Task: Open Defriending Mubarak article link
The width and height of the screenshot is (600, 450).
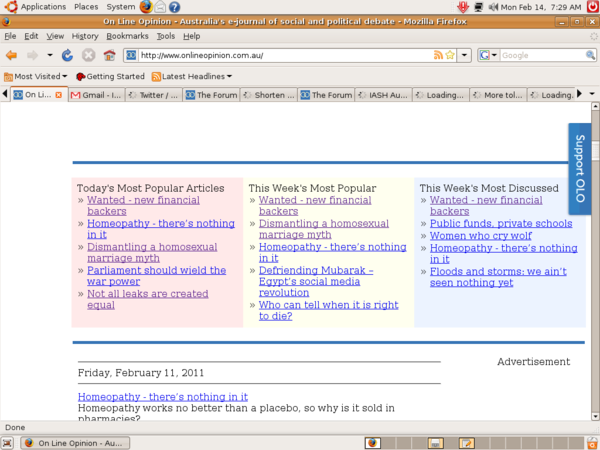Action: coord(316,281)
